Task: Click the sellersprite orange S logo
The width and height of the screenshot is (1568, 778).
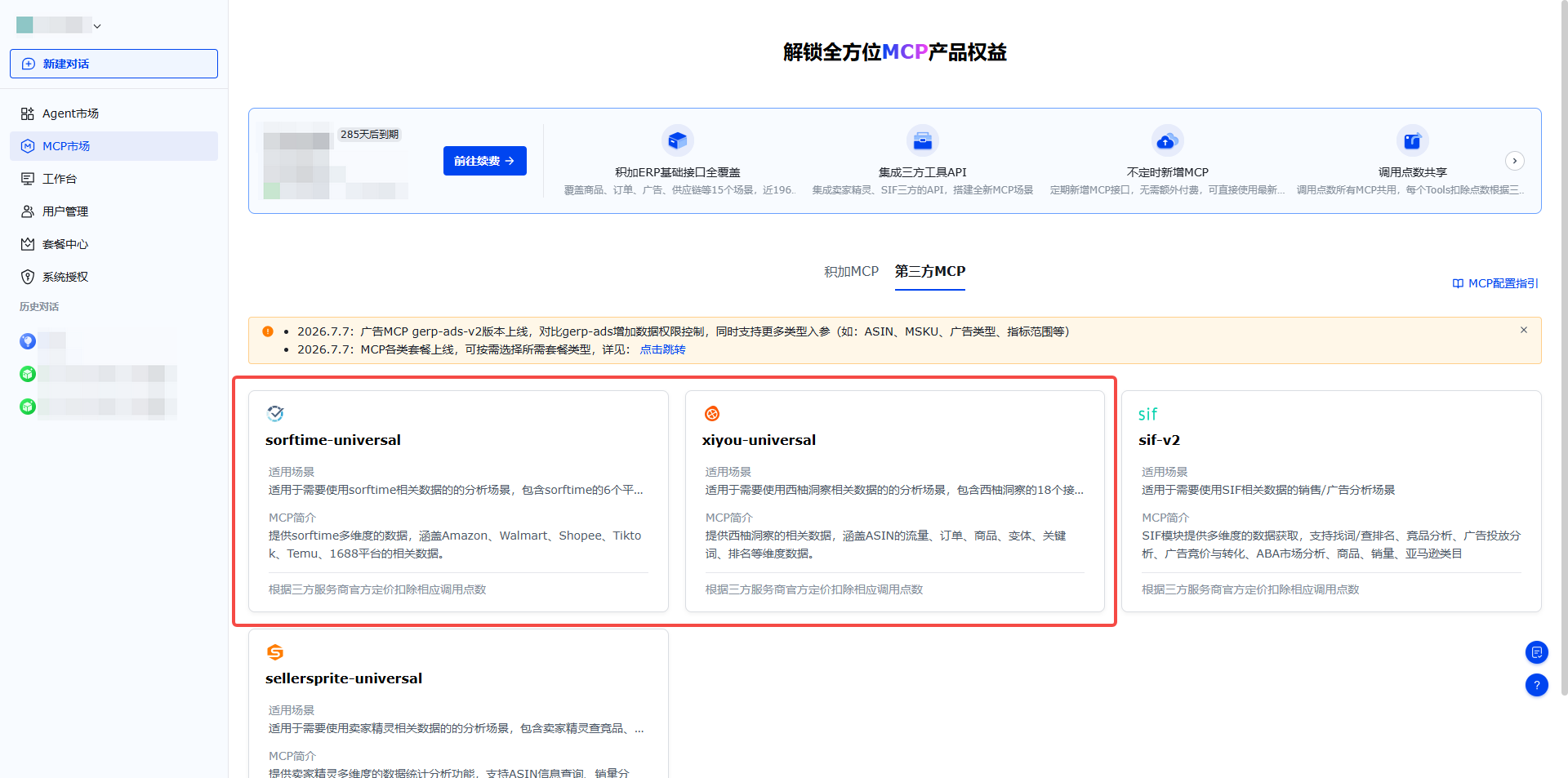Action: coord(275,652)
